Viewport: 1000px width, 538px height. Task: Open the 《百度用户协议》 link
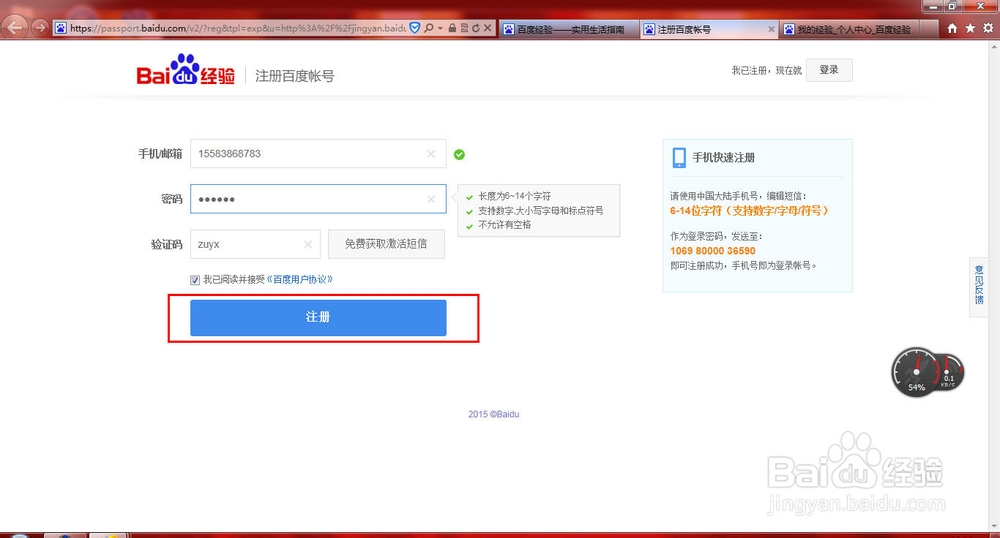300,279
